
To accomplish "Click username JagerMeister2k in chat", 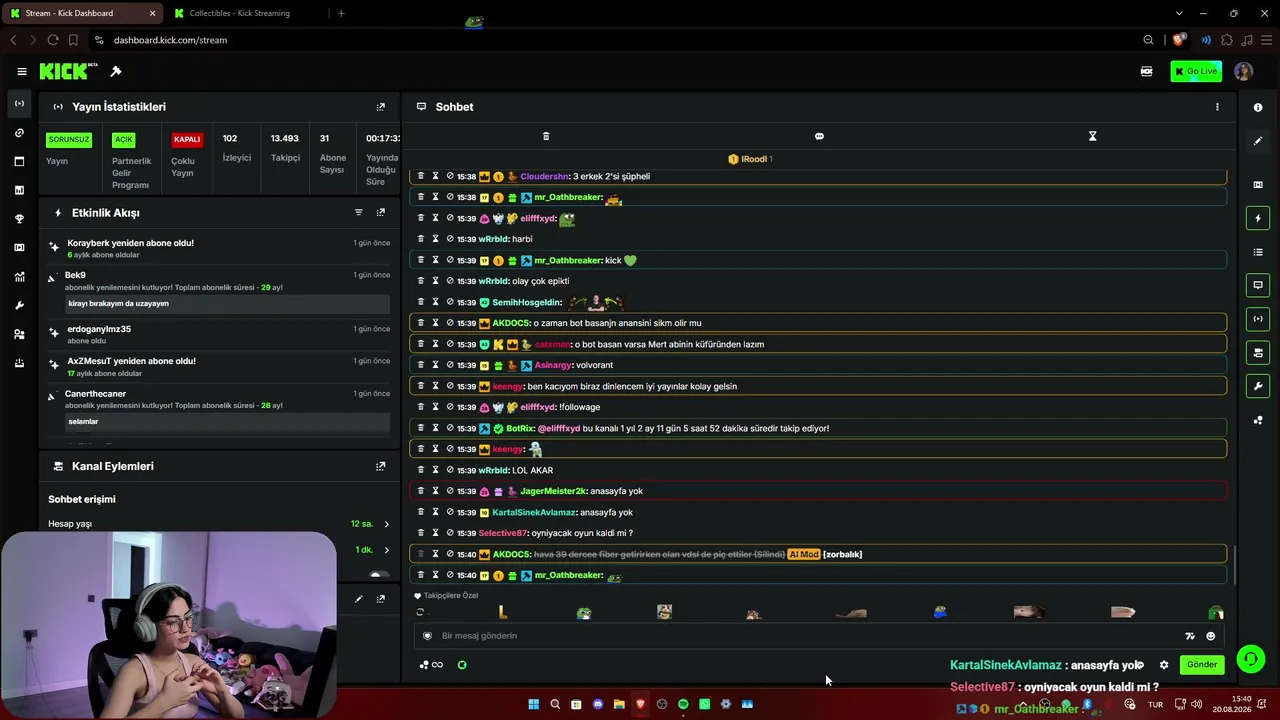I will (x=552, y=491).
